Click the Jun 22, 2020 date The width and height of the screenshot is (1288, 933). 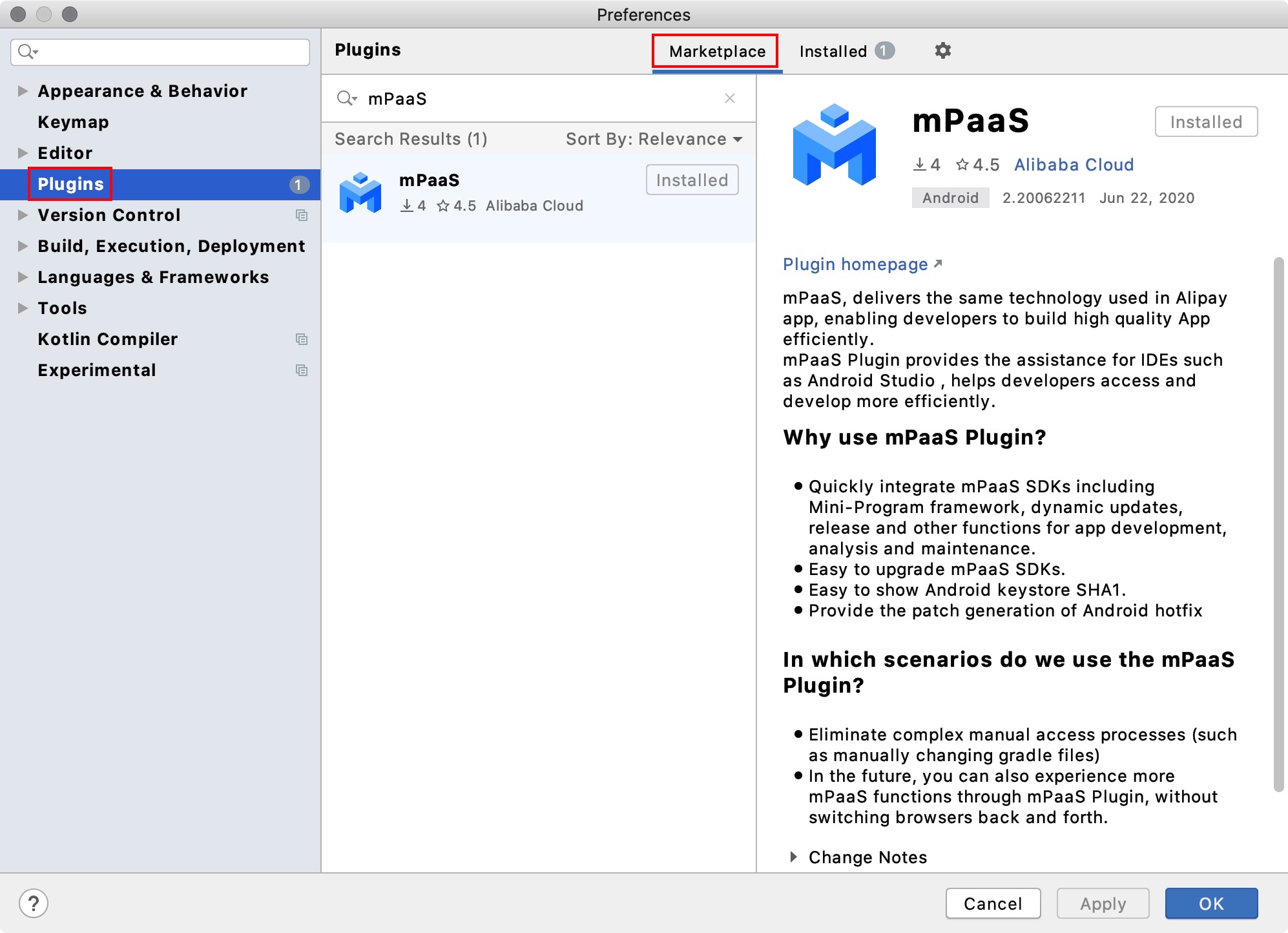[x=1147, y=198]
